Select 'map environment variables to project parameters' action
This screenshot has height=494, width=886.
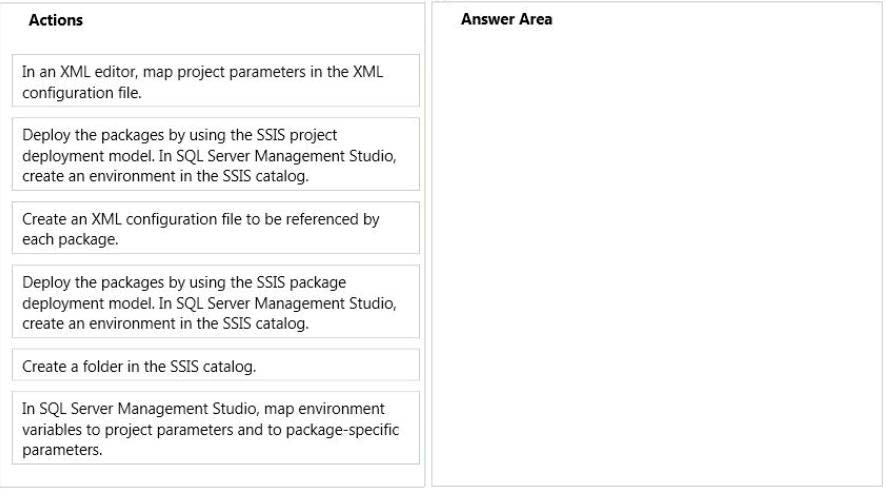click(x=215, y=428)
